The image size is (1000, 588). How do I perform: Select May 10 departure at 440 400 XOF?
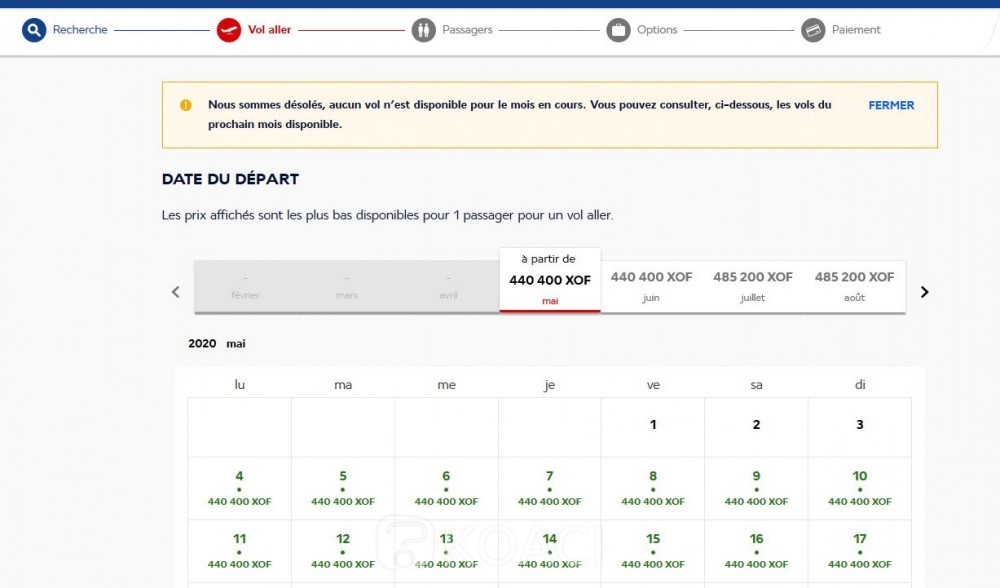(x=859, y=488)
